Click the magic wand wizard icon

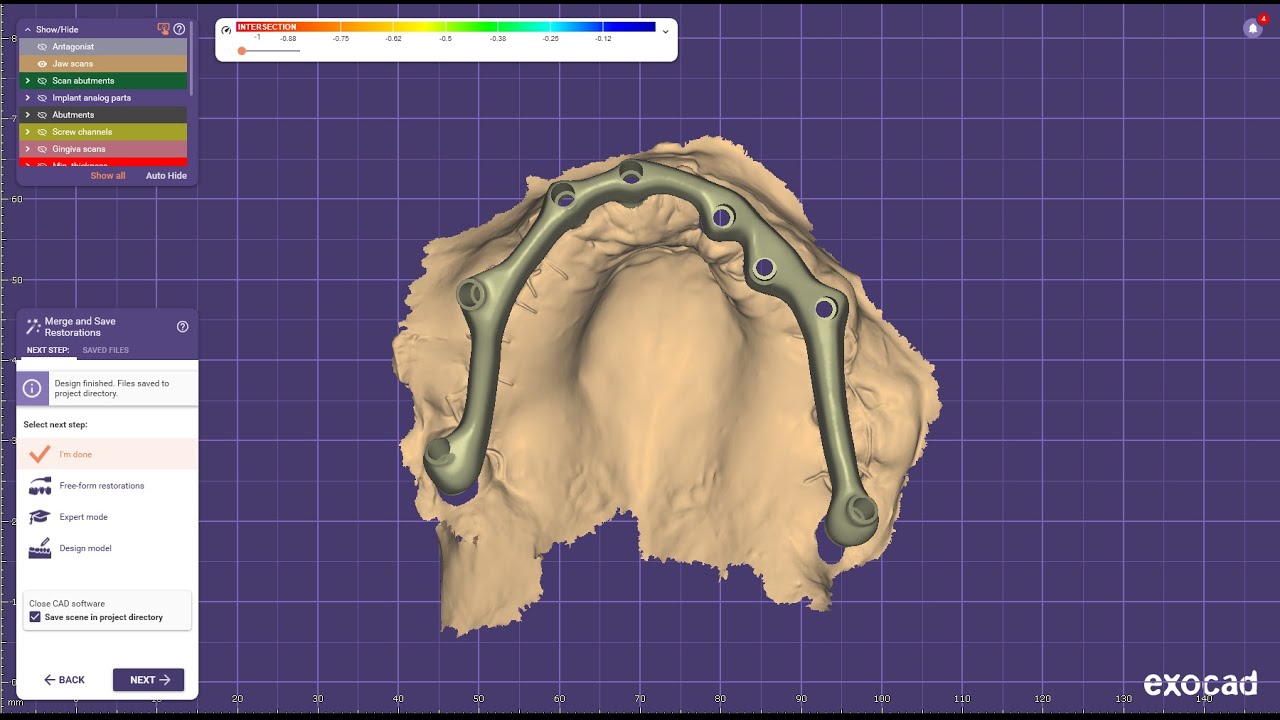[33, 326]
